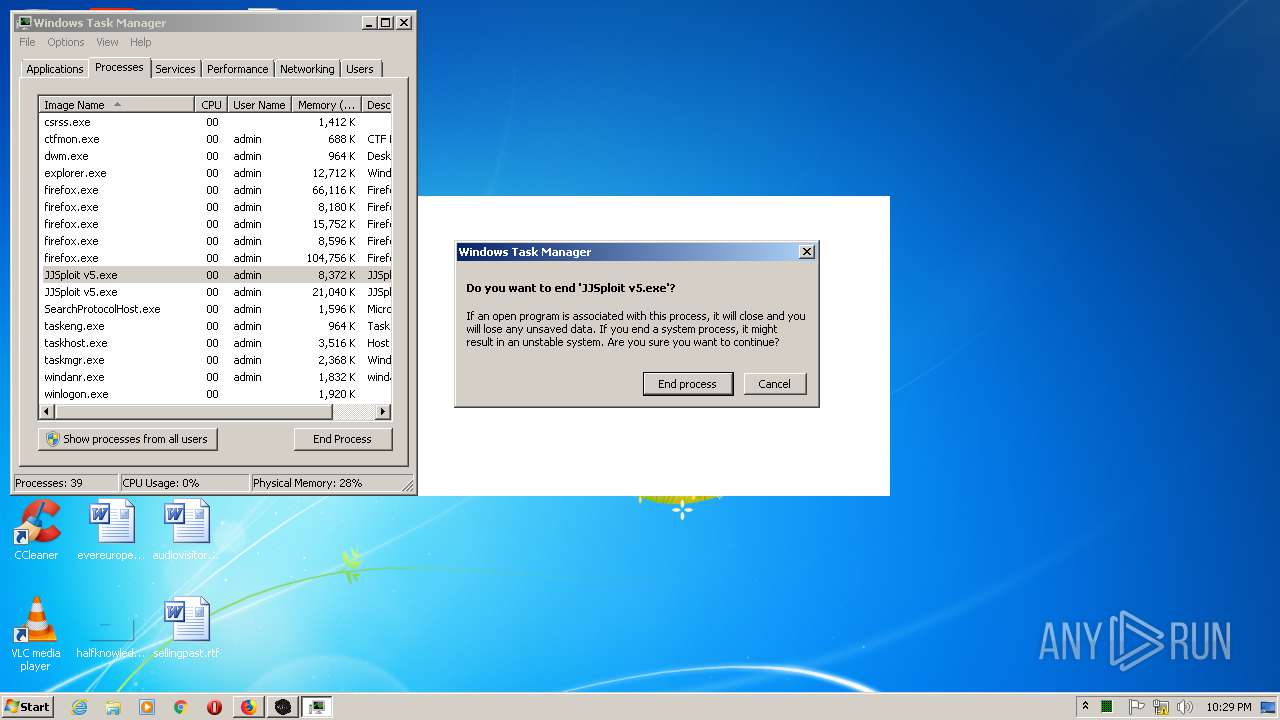Open the View menu in Task Manager

click(107, 42)
